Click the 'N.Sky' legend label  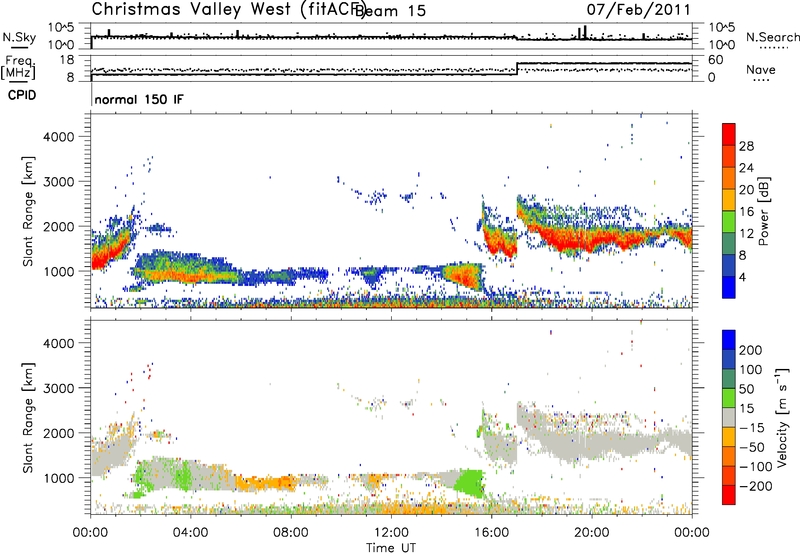(x=19, y=37)
